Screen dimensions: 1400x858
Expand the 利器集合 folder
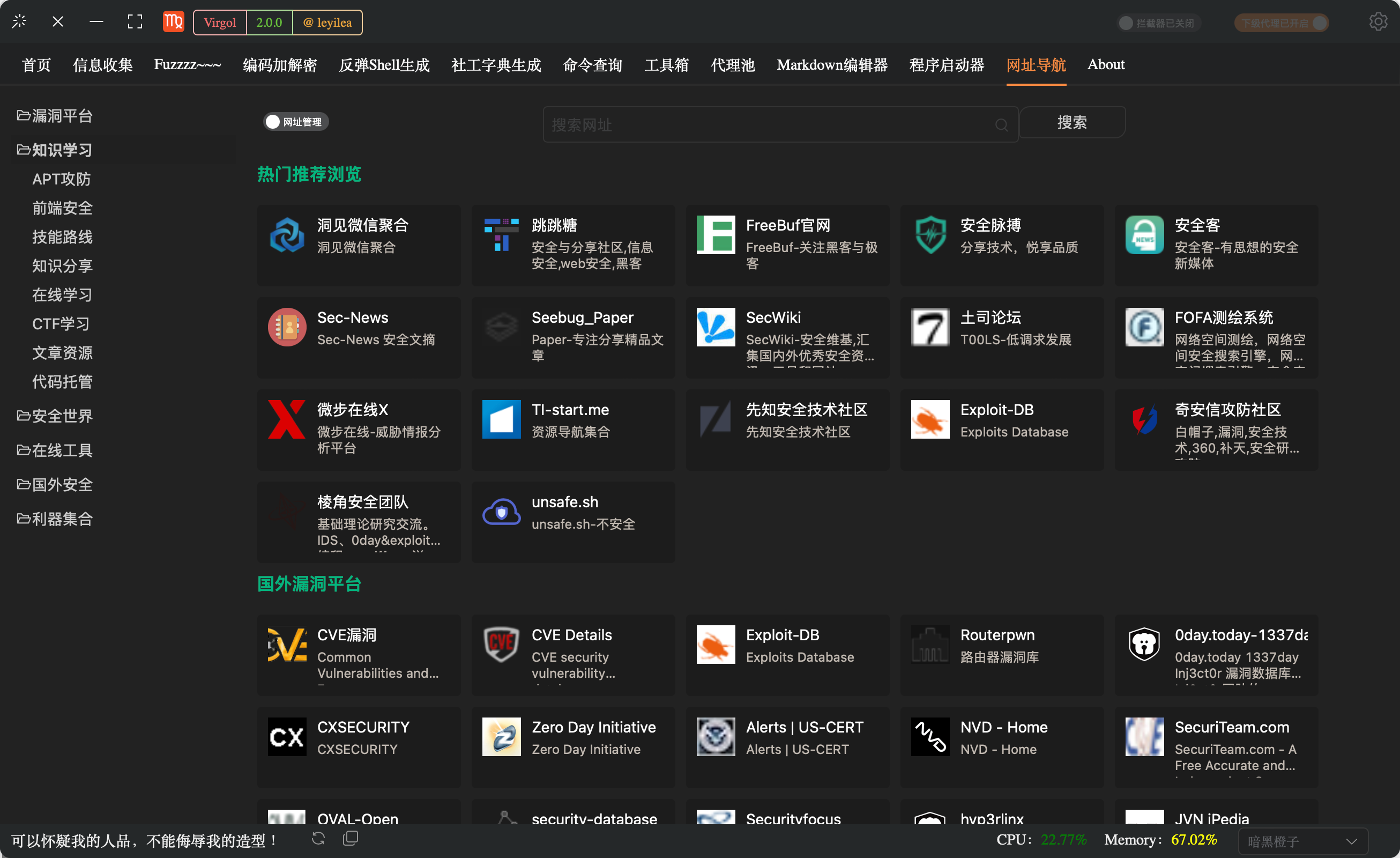(x=55, y=519)
